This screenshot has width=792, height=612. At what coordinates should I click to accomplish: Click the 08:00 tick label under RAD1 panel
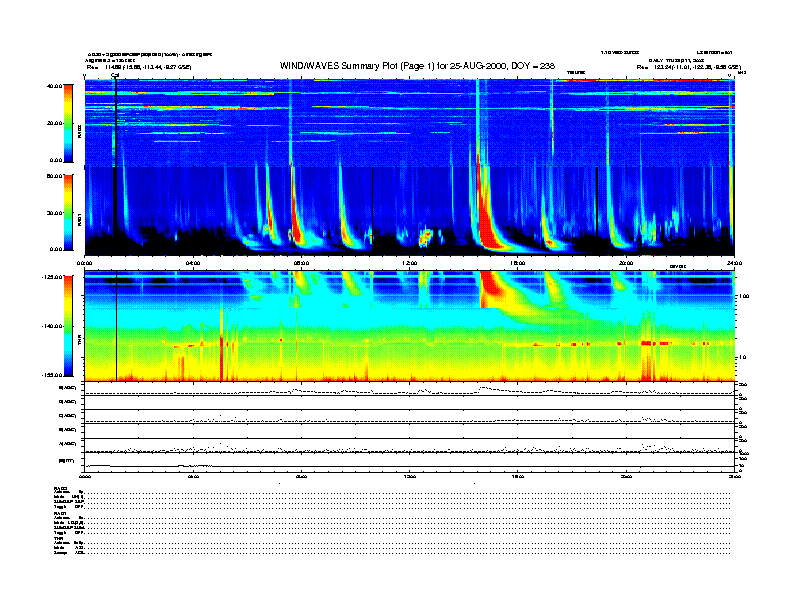click(301, 263)
